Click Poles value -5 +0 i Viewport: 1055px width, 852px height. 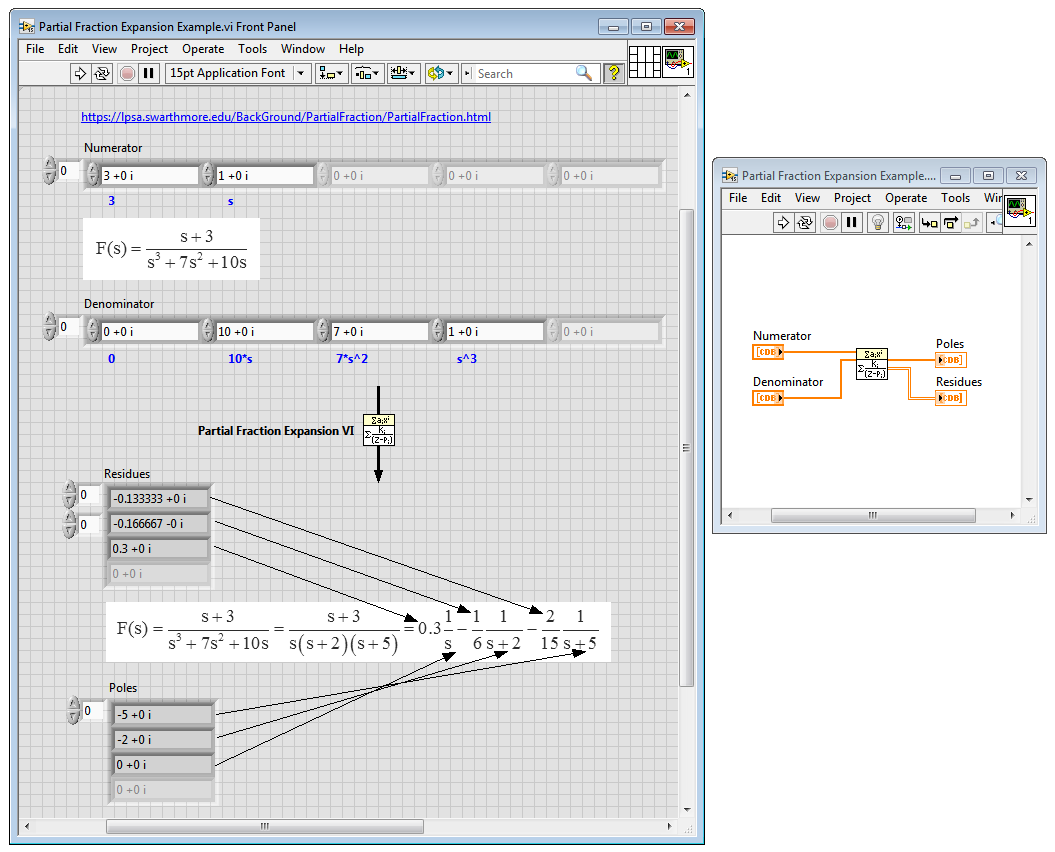pyautogui.click(x=163, y=715)
